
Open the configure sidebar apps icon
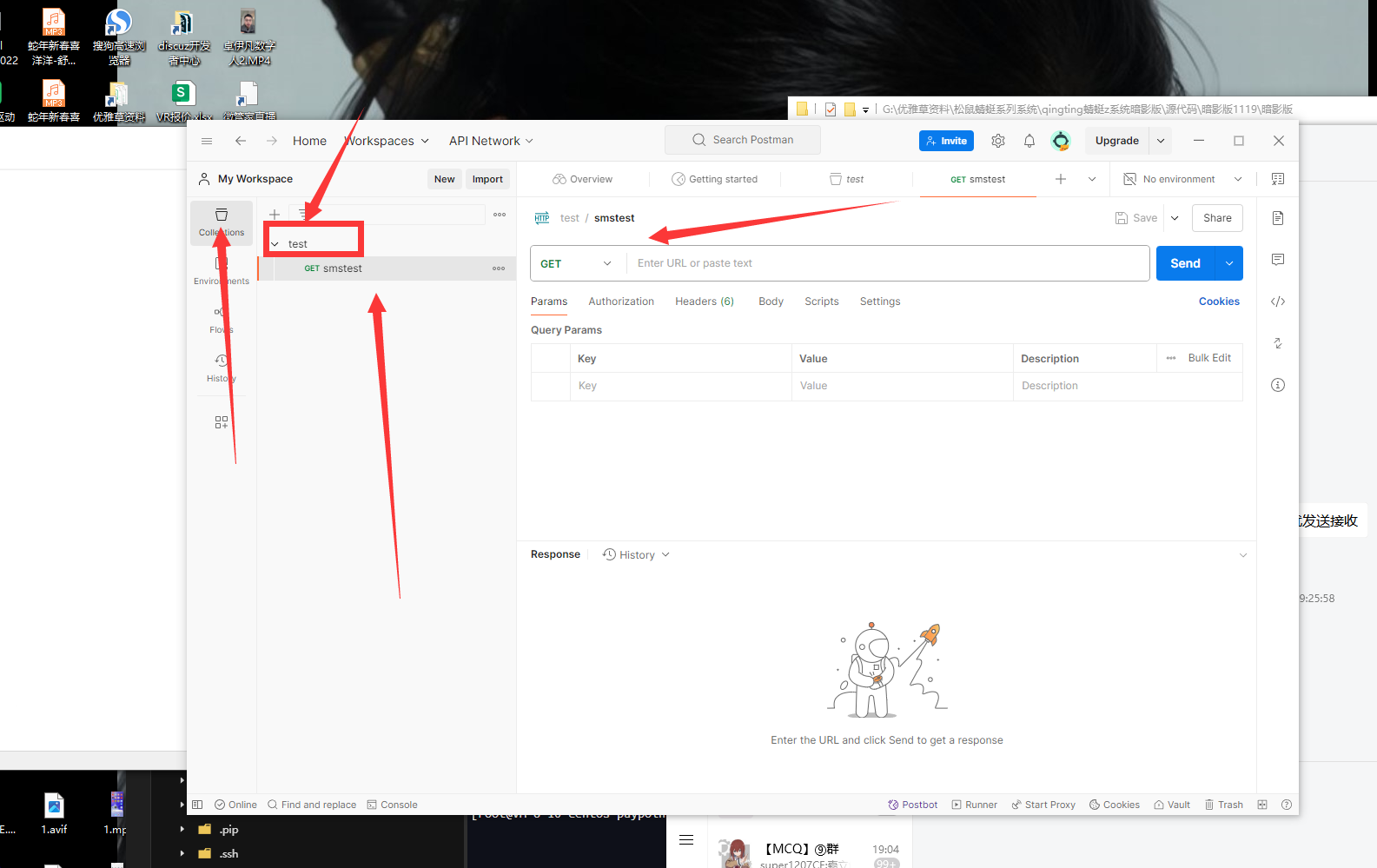pyautogui.click(x=222, y=422)
